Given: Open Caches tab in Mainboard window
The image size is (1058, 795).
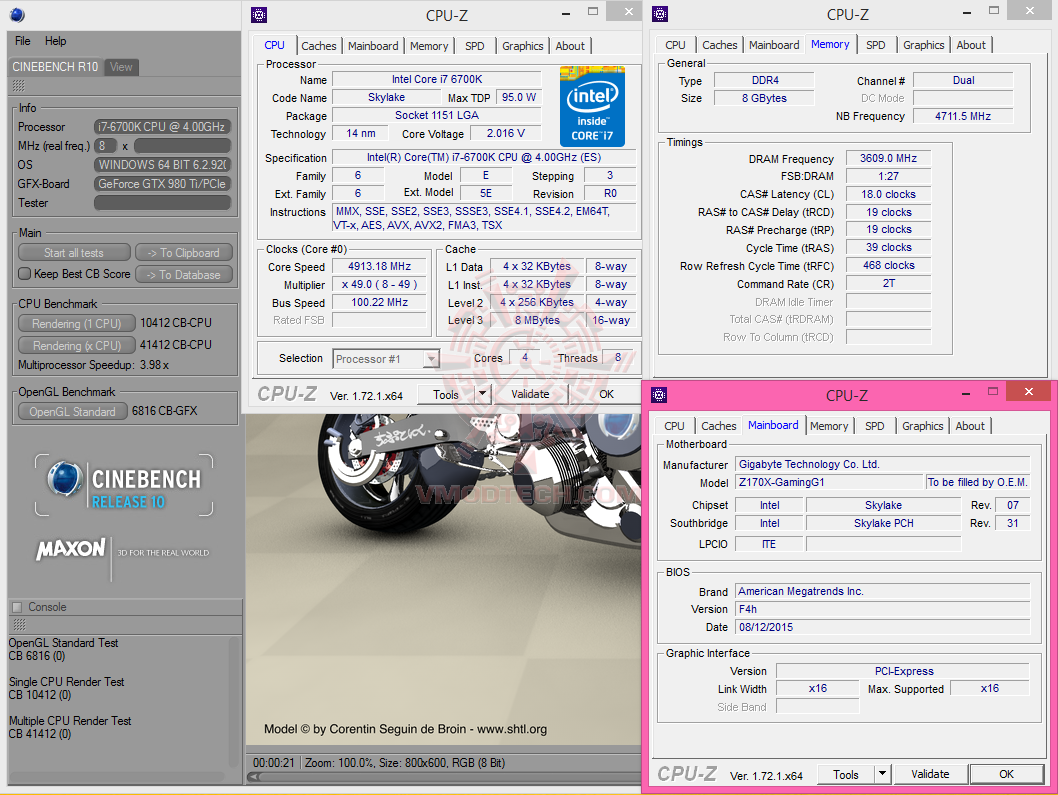Looking at the screenshot, I should pyautogui.click(x=719, y=426).
